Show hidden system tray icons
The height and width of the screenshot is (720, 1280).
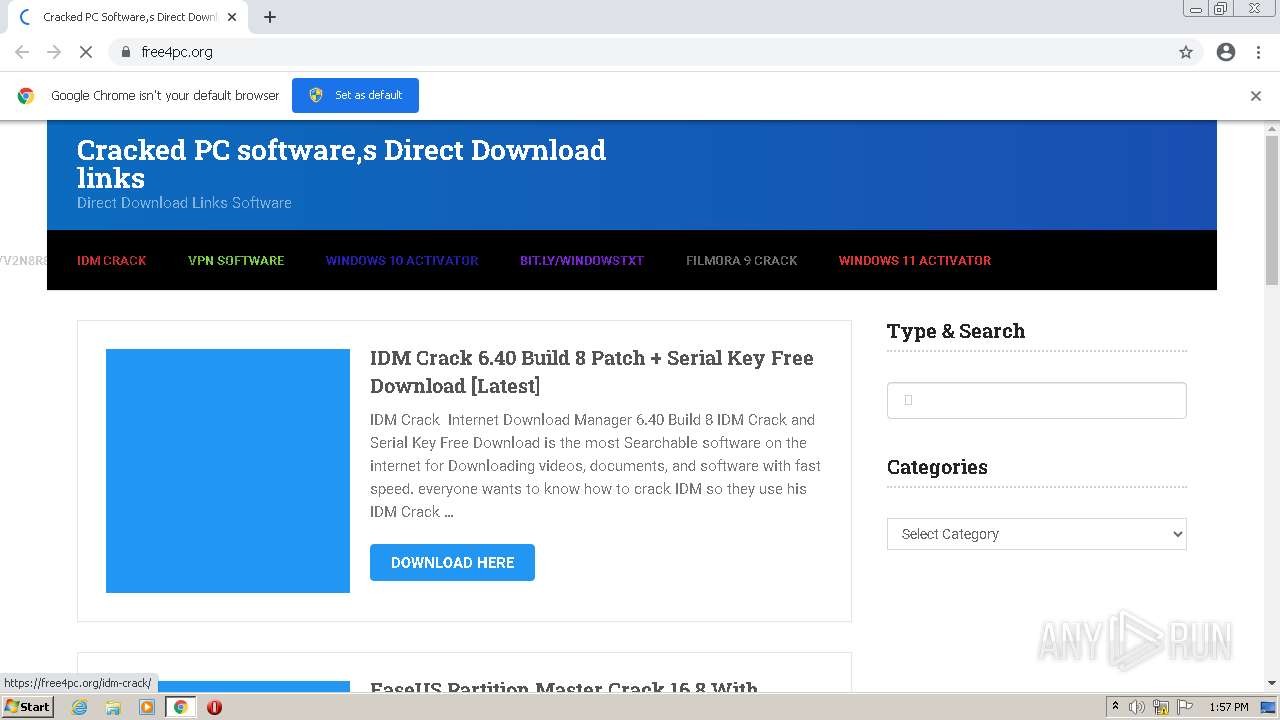[x=1115, y=706]
